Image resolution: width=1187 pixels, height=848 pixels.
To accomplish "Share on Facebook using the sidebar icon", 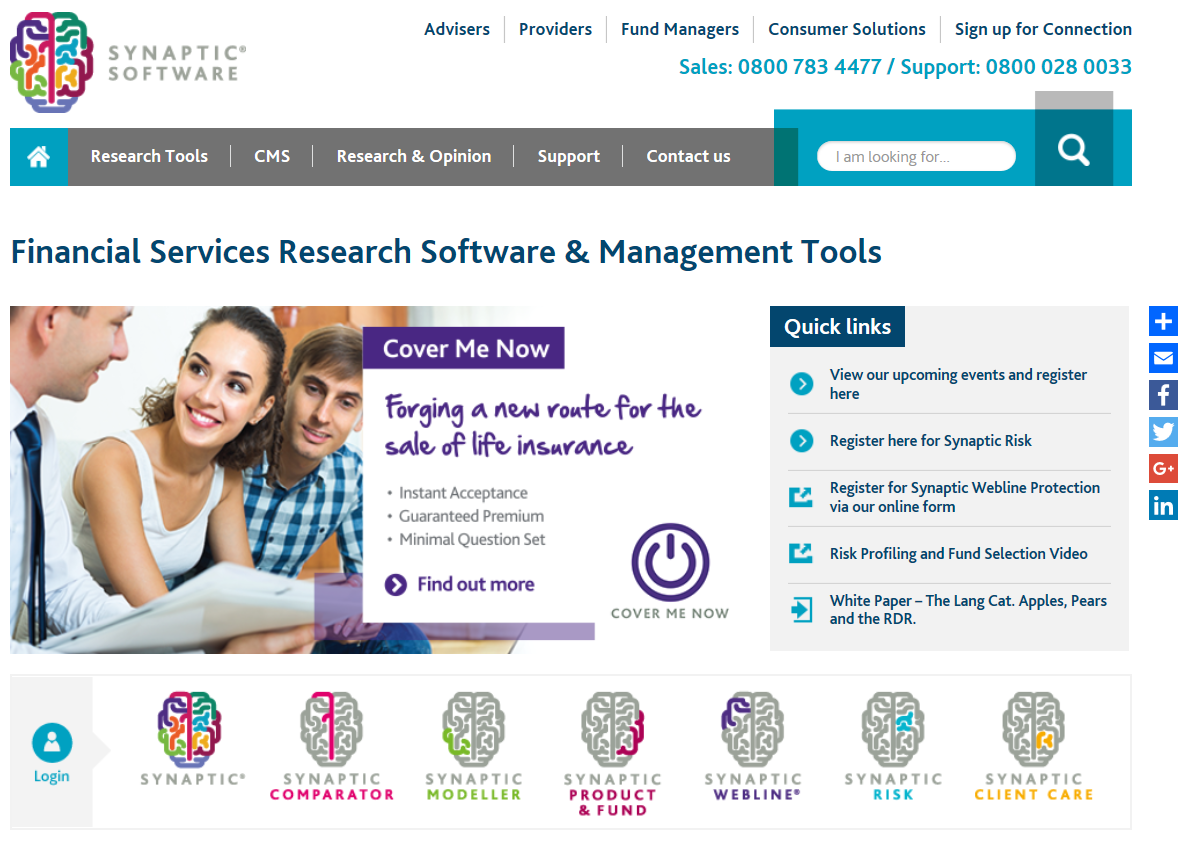I will pyautogui.click(x=1164, y=394).
